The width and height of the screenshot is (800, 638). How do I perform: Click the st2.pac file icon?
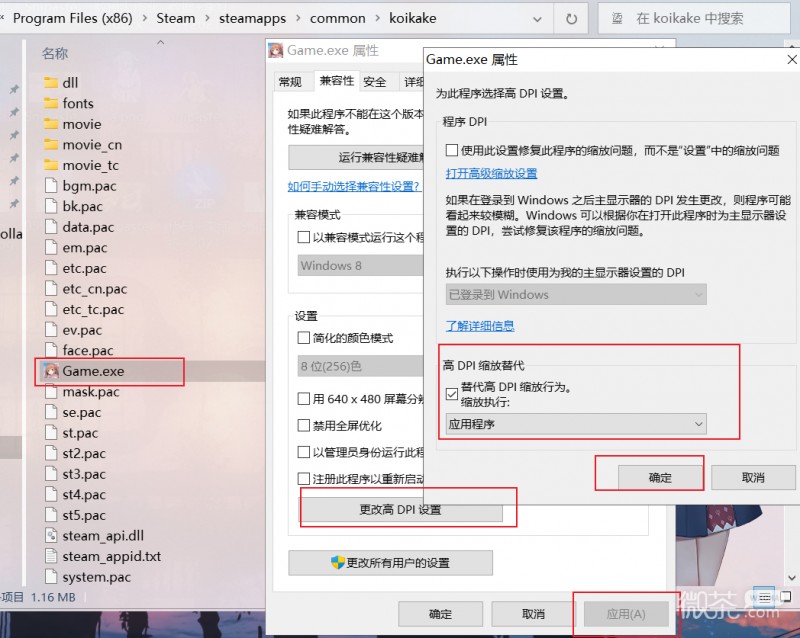click(51, 453)
